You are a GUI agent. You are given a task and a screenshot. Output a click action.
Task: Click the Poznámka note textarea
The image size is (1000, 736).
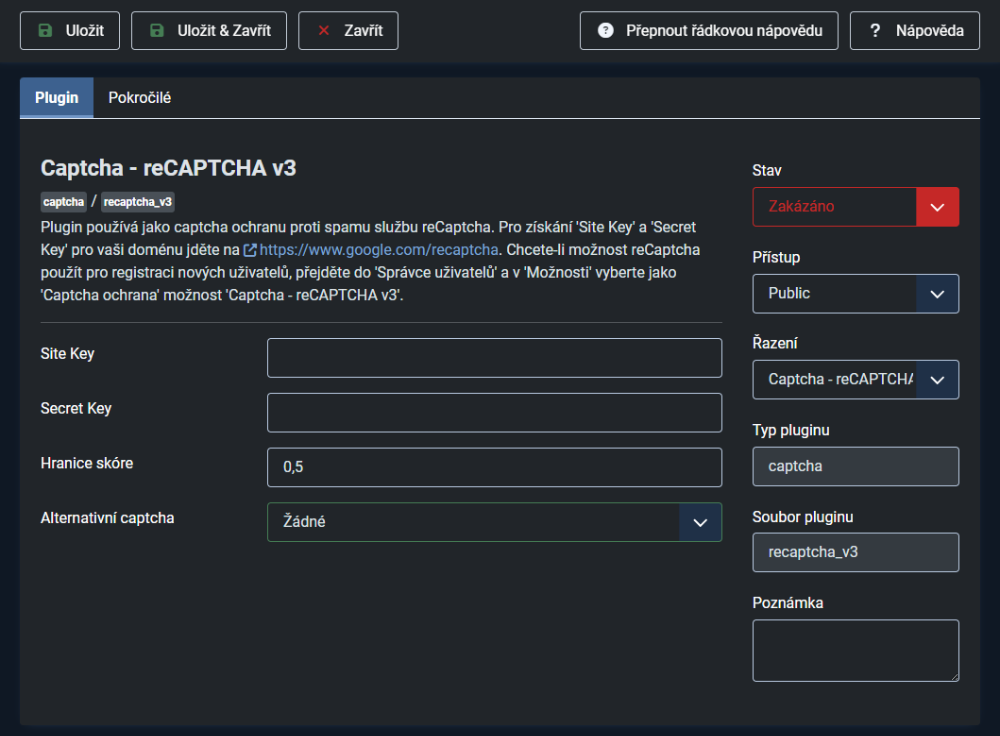(x=855, y=650)
